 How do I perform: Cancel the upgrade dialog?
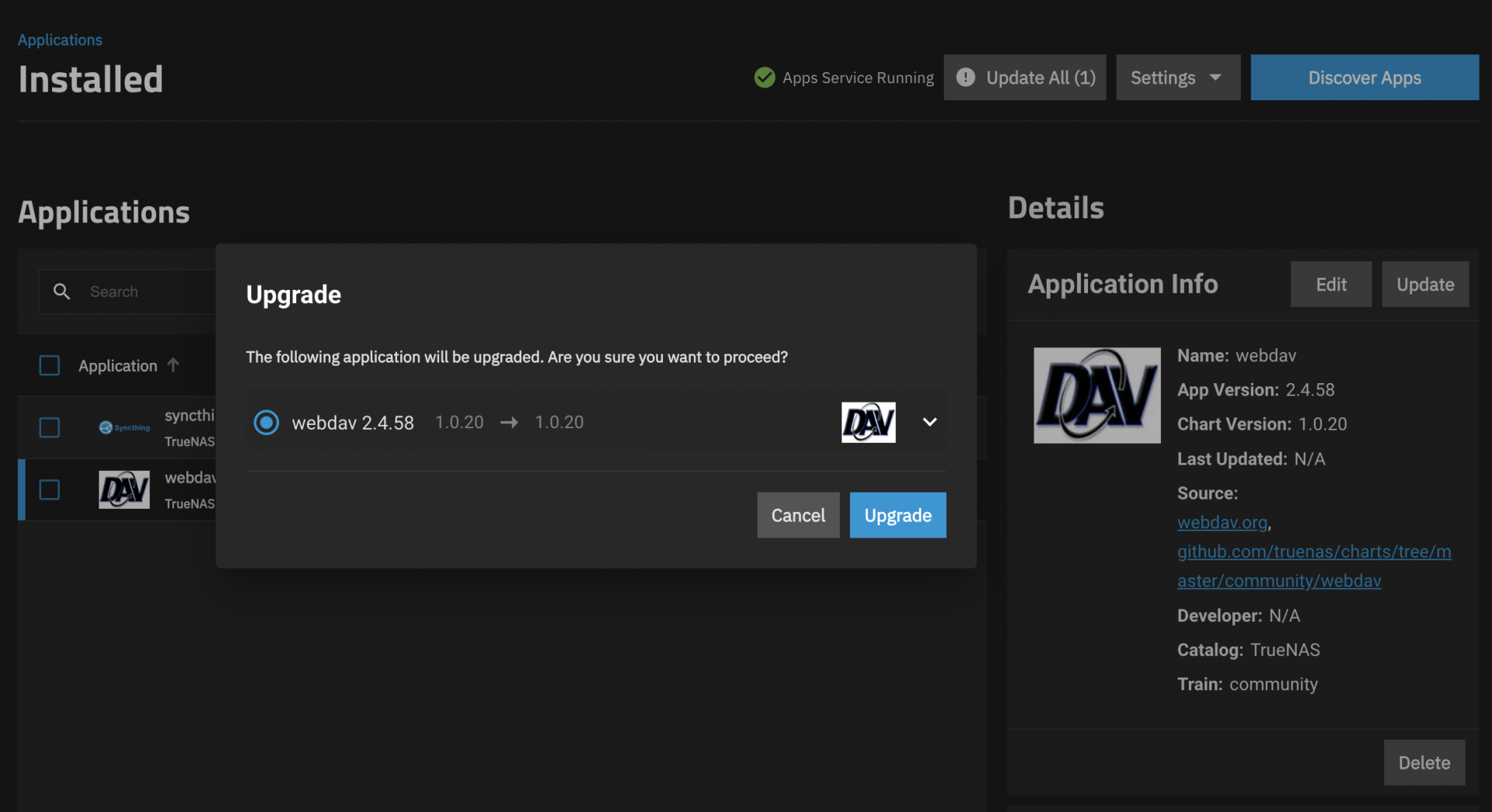[x=798, y=515]
